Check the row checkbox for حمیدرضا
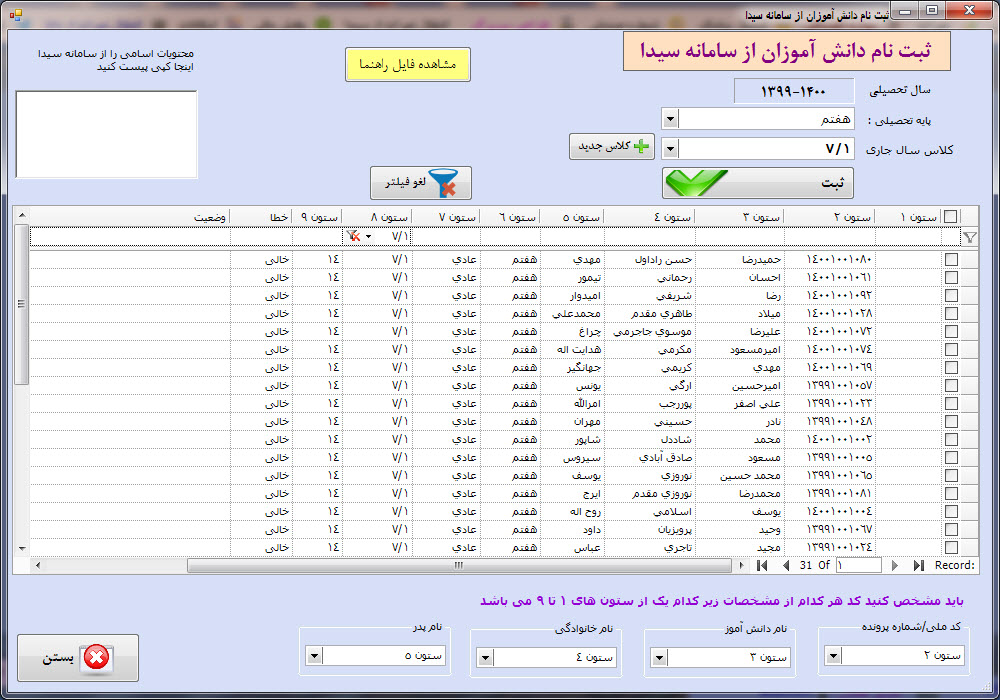Viewport: 1000px width, 700px height. 951,259
